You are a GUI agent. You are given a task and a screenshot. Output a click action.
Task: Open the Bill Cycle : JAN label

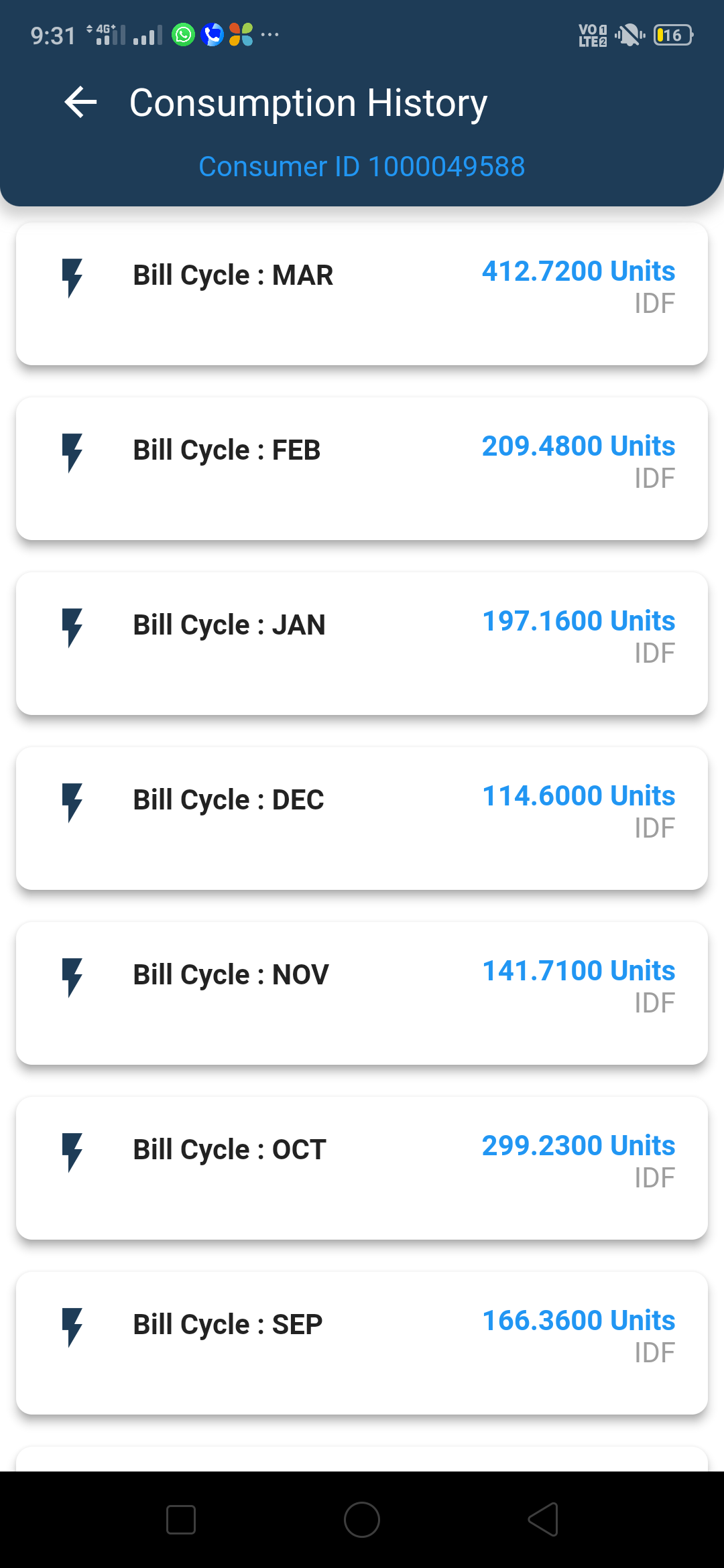click(229, 625)
